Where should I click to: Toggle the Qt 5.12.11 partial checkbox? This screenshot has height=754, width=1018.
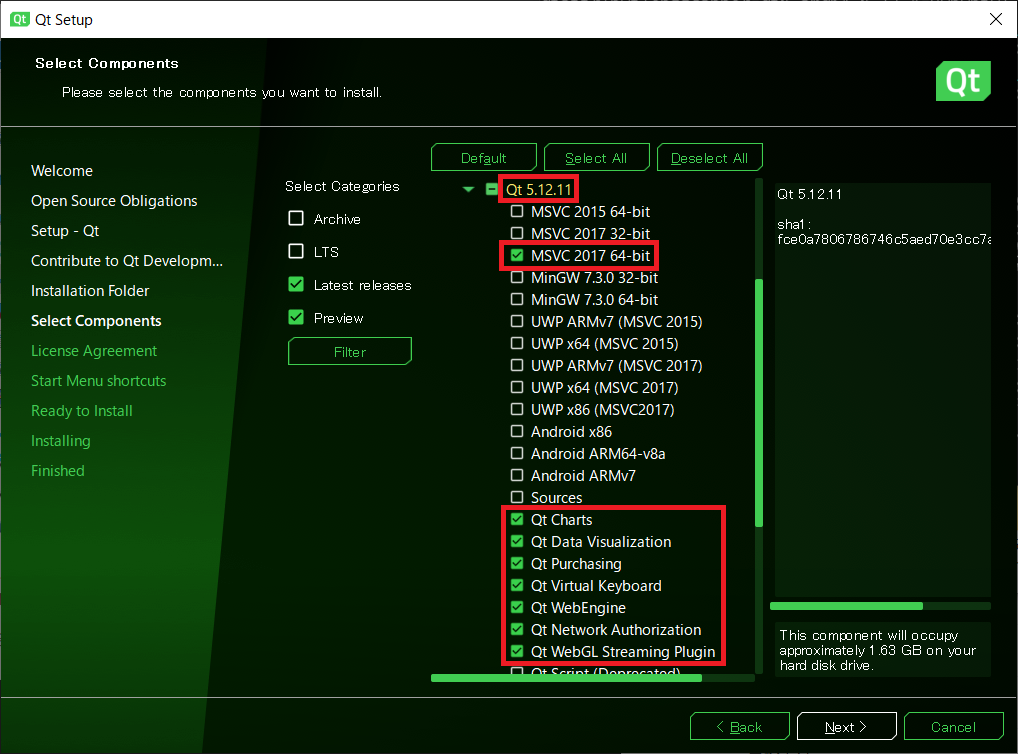(492, 190)
